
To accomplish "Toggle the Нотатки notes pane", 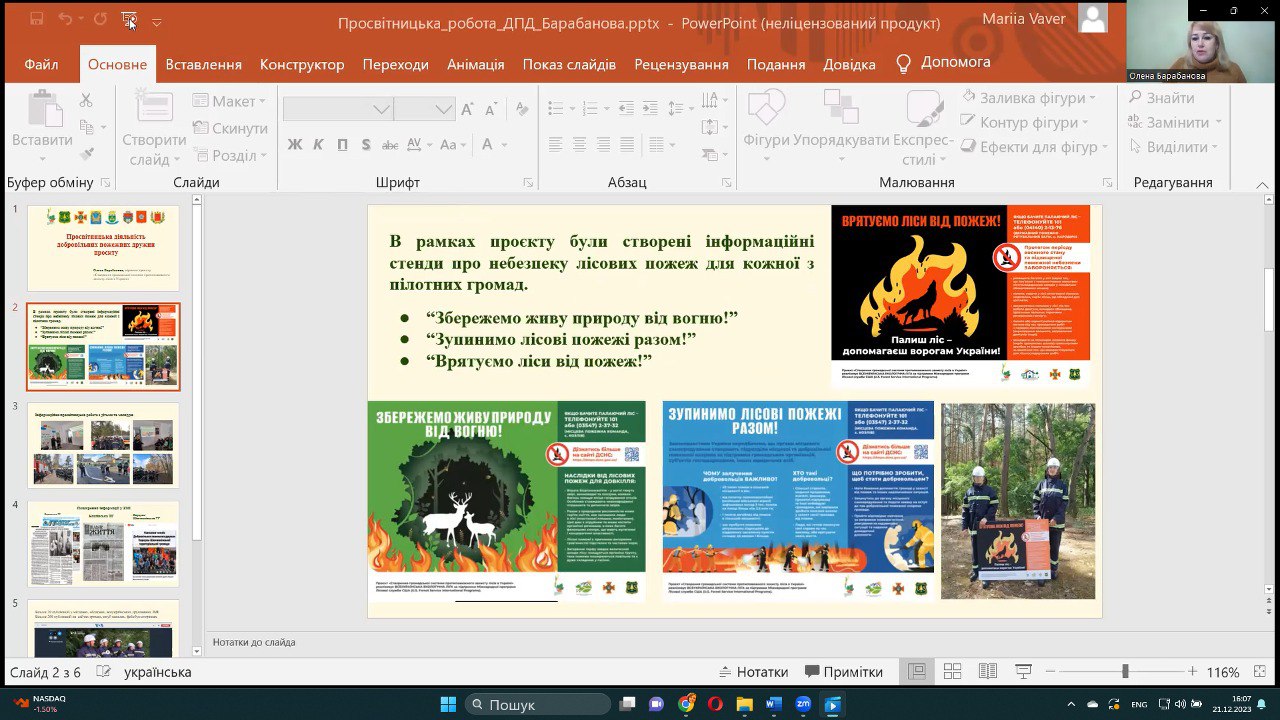I will click(753, 672).
